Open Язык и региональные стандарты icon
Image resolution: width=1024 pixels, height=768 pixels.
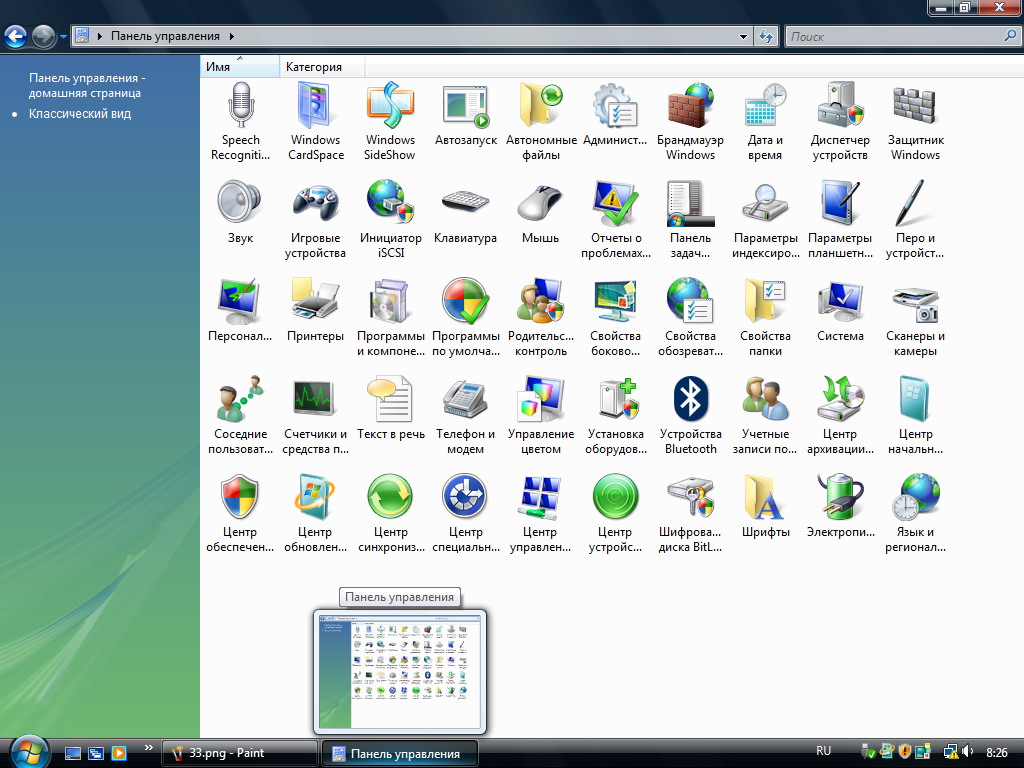[x=915, y=497]
